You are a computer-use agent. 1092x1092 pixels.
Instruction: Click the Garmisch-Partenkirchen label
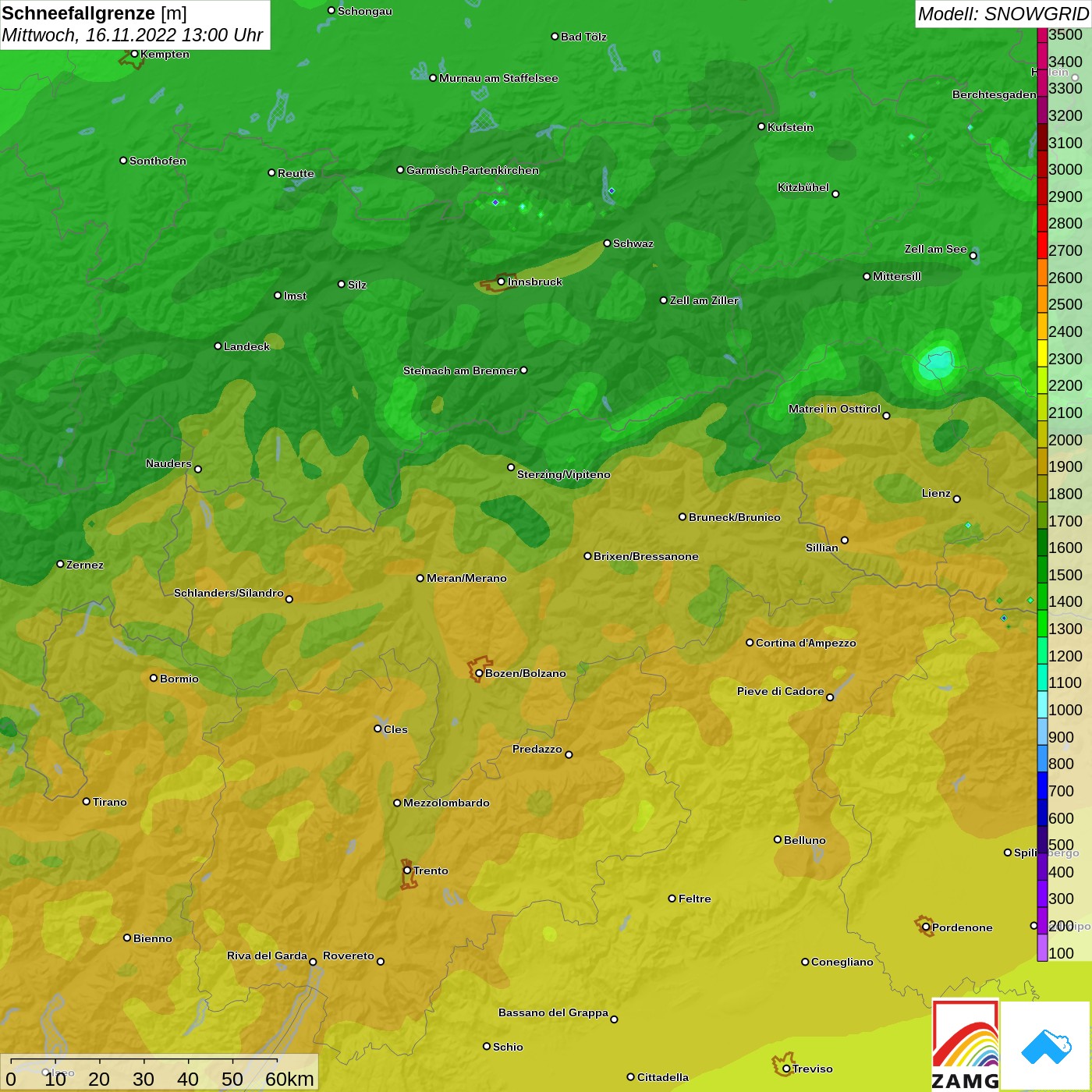point(473,170)
